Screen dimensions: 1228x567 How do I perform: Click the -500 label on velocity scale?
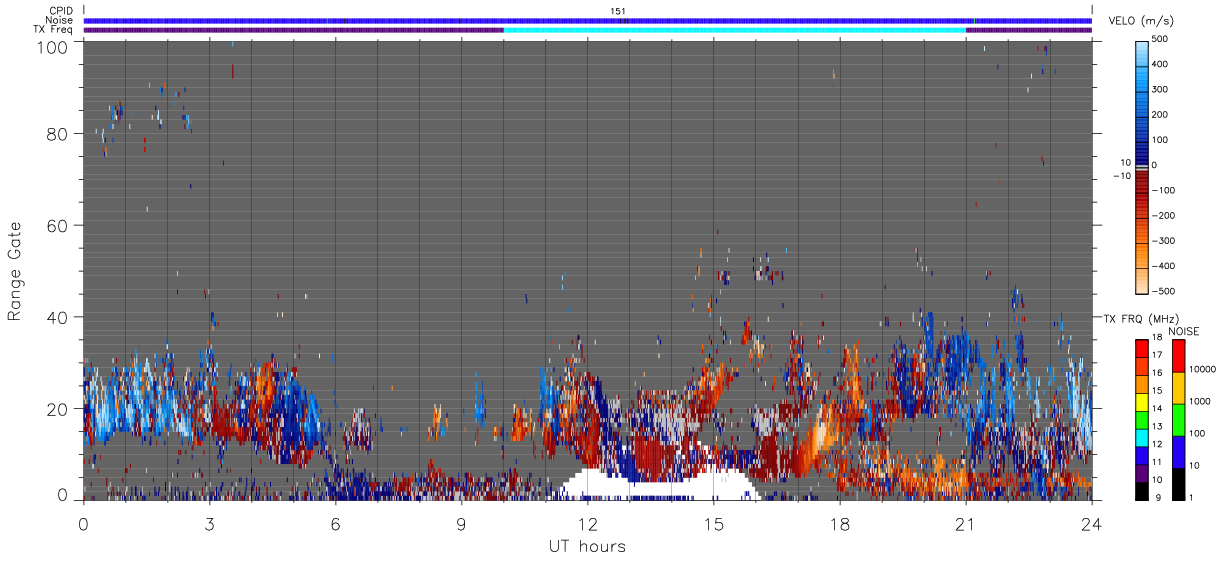(x=1163, y=291)
